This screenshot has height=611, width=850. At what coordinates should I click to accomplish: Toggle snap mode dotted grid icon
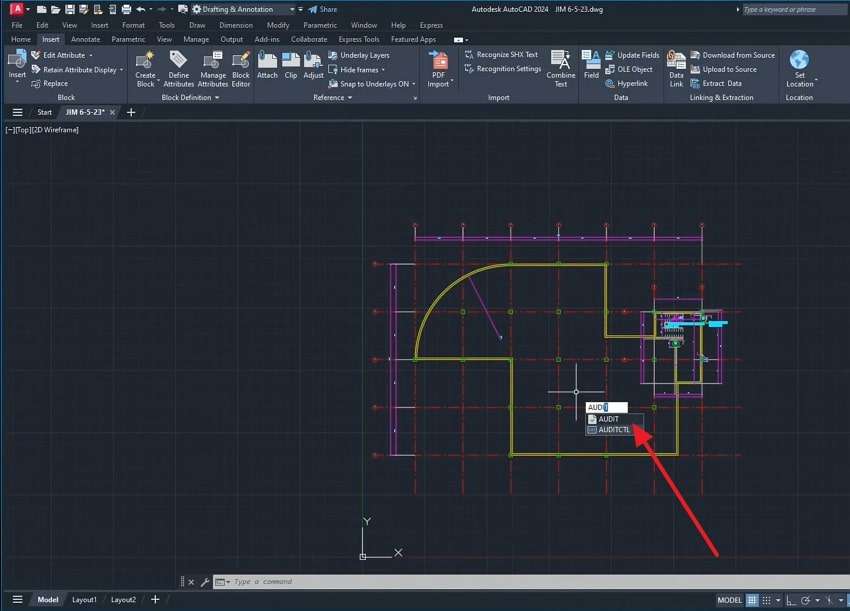(x=767, y=600)
